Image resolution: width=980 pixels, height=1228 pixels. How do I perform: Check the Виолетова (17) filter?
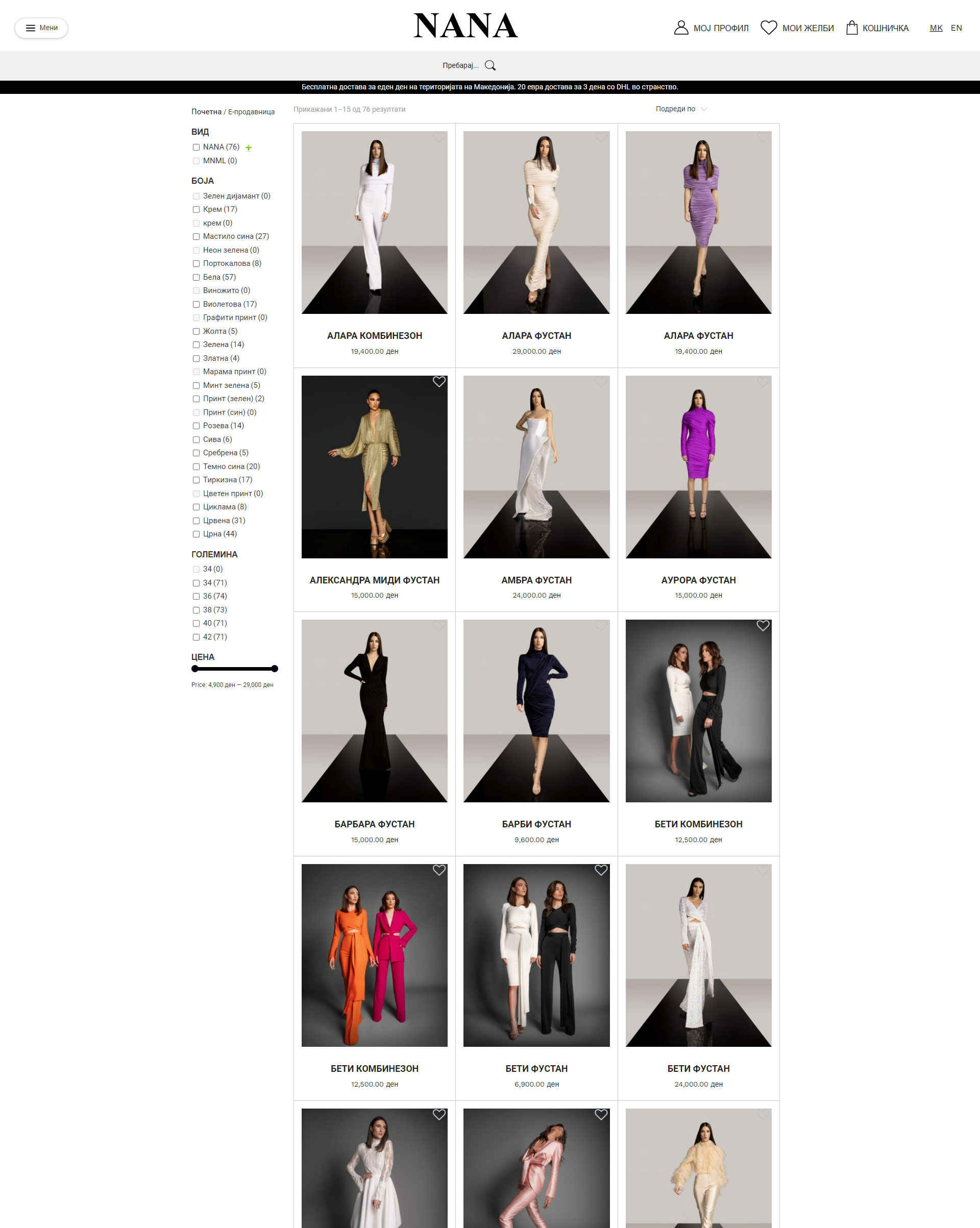[196, 304]
